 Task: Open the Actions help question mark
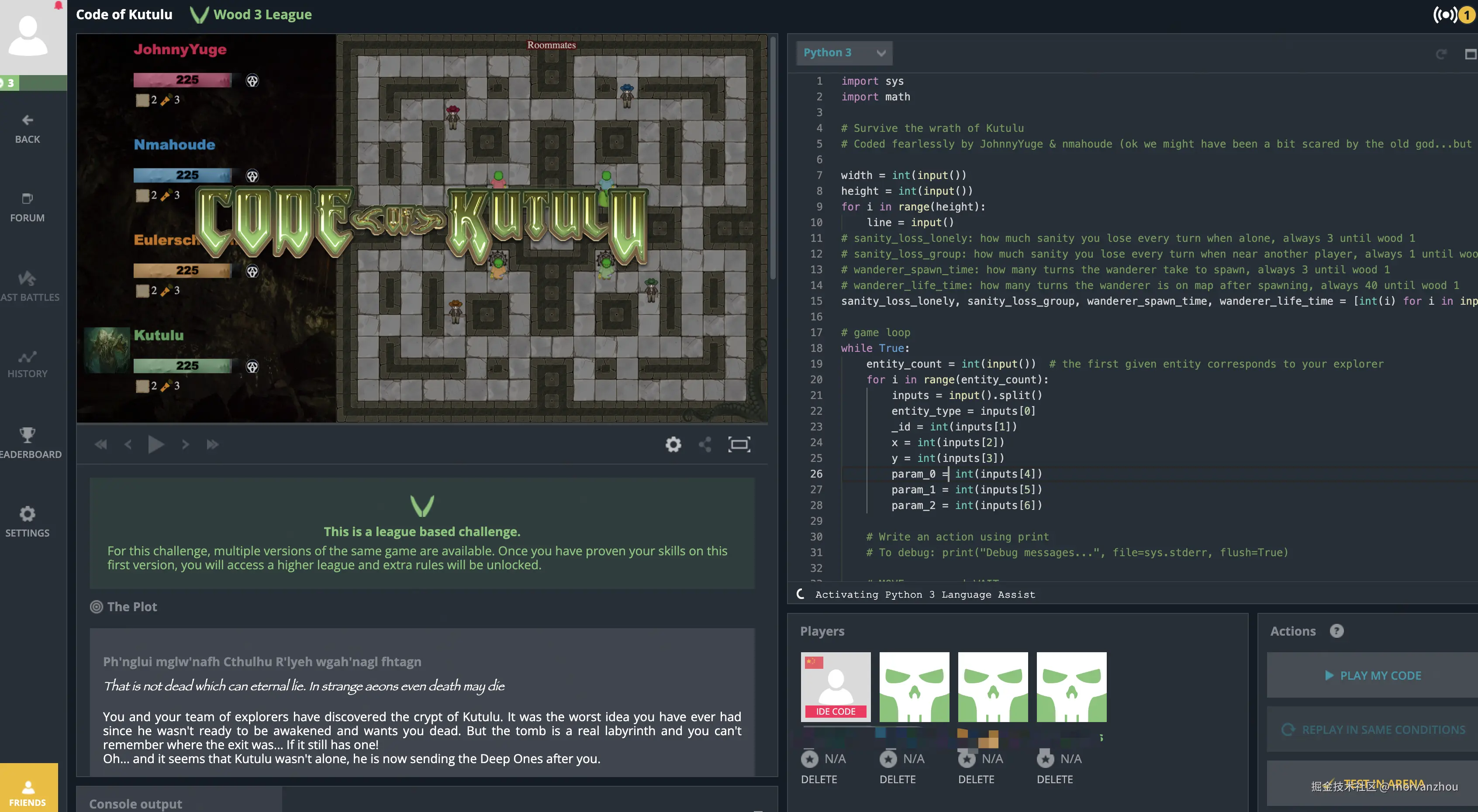point(1336,631)
